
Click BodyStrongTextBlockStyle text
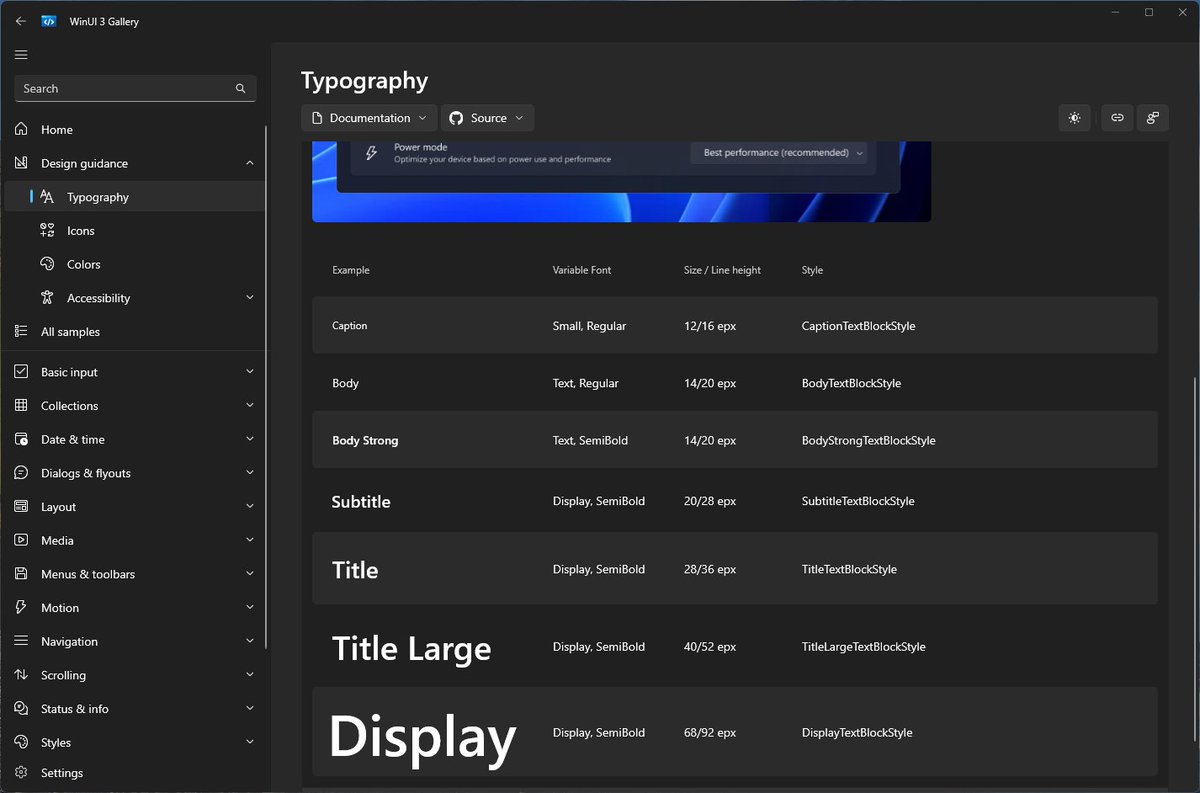click(869, 441)
